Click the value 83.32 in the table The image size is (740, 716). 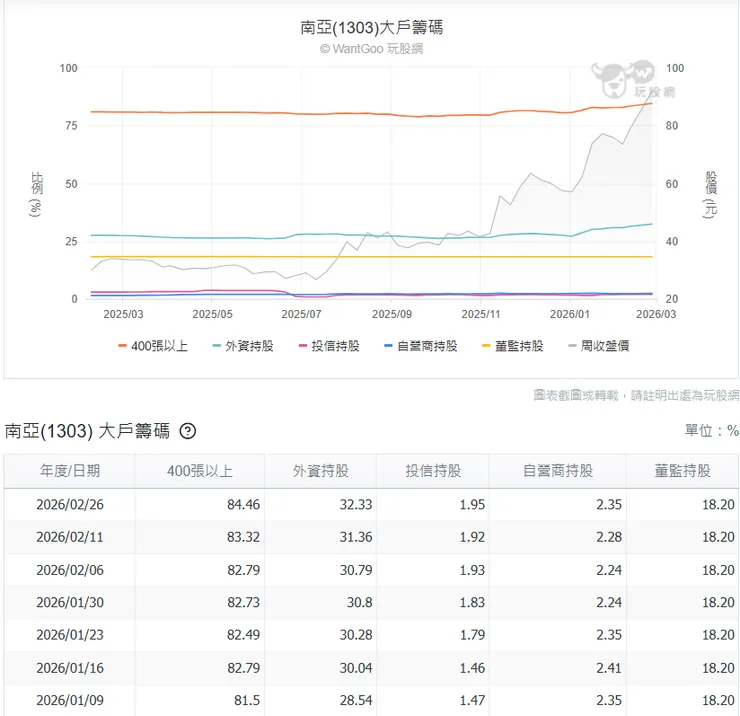244,537
